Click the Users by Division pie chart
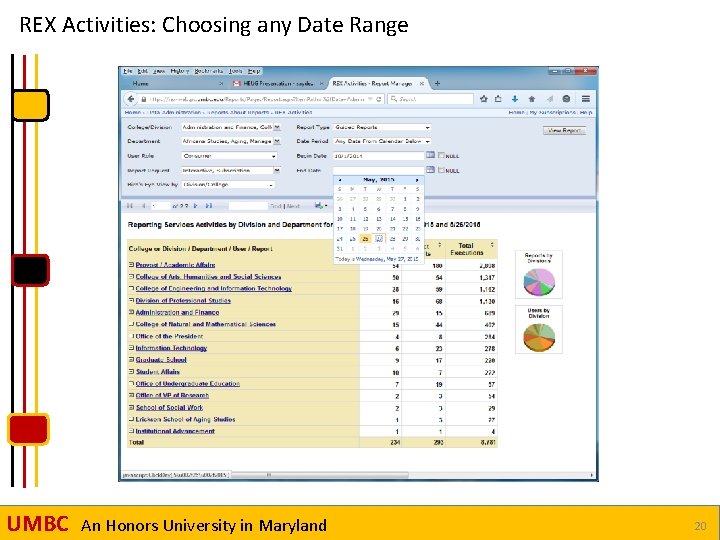 point(539,337)
